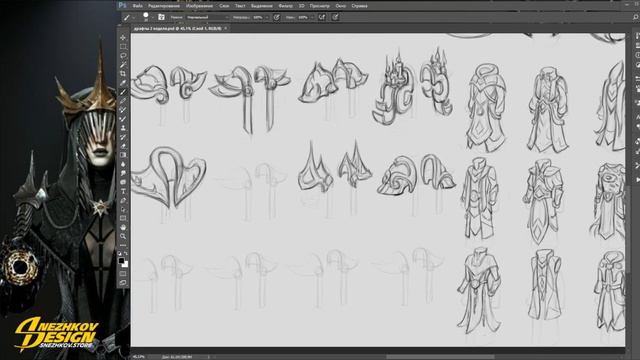Open the Фильтр menu
The width and height of the screenshot is (640, 360).
tap(285, 6)
